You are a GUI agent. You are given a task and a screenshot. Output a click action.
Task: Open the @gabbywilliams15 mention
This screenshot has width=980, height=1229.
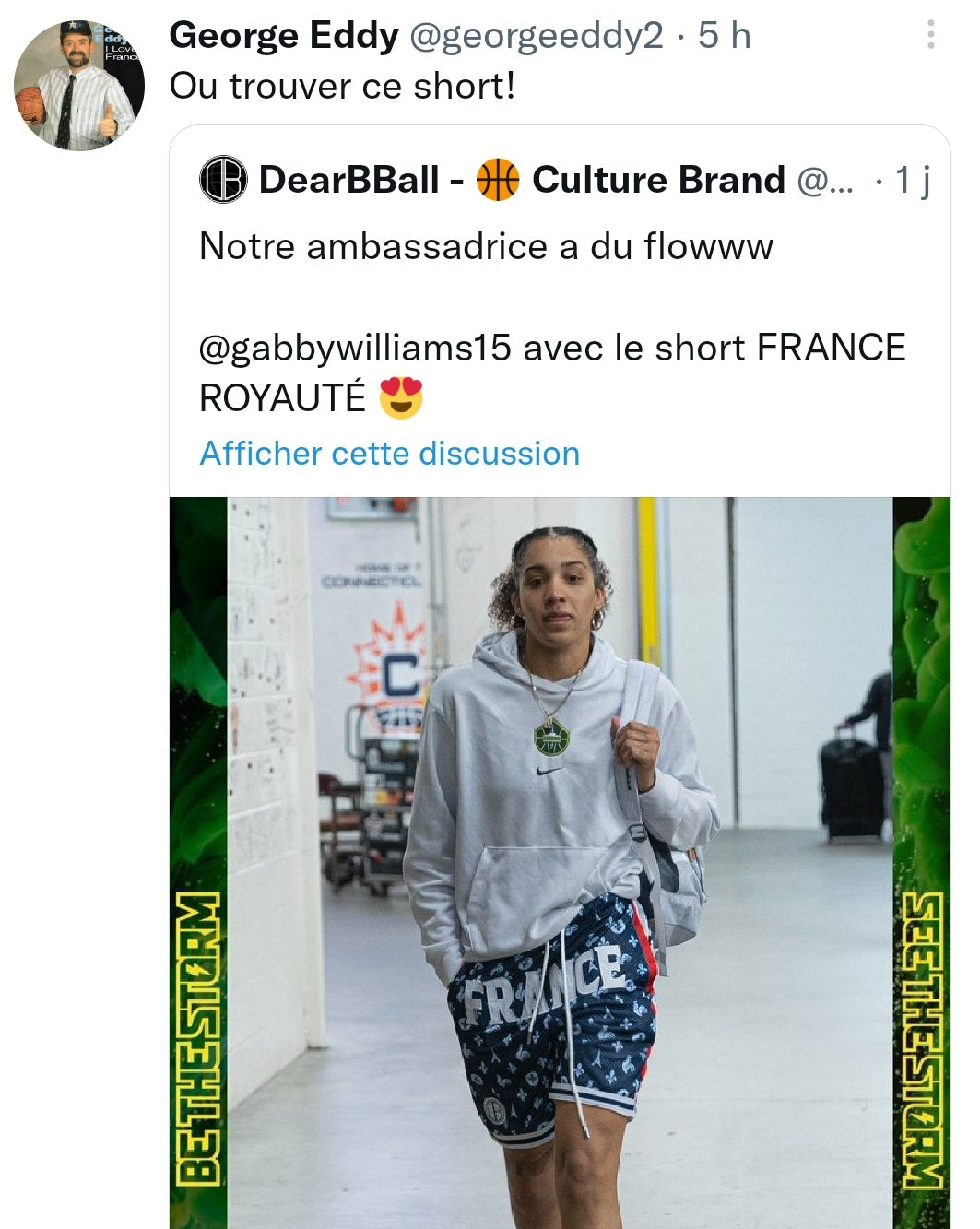click(x=355, y=348)
